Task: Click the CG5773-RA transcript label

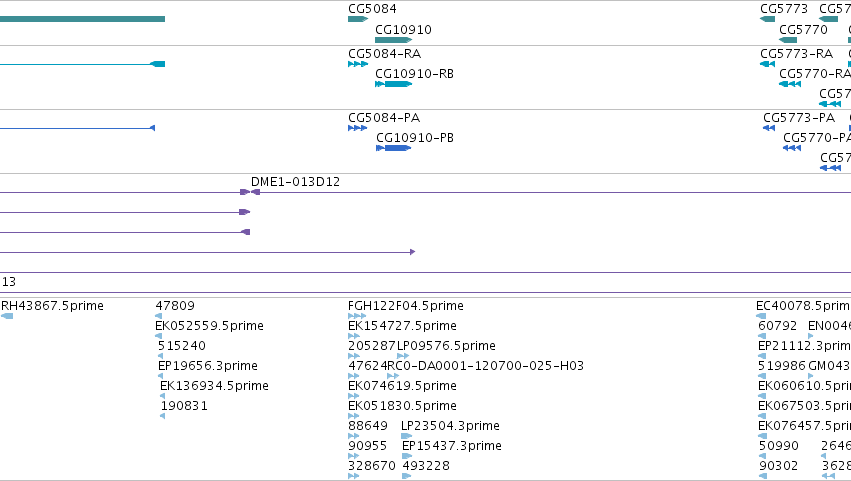Action: click(x=796, y=53)
